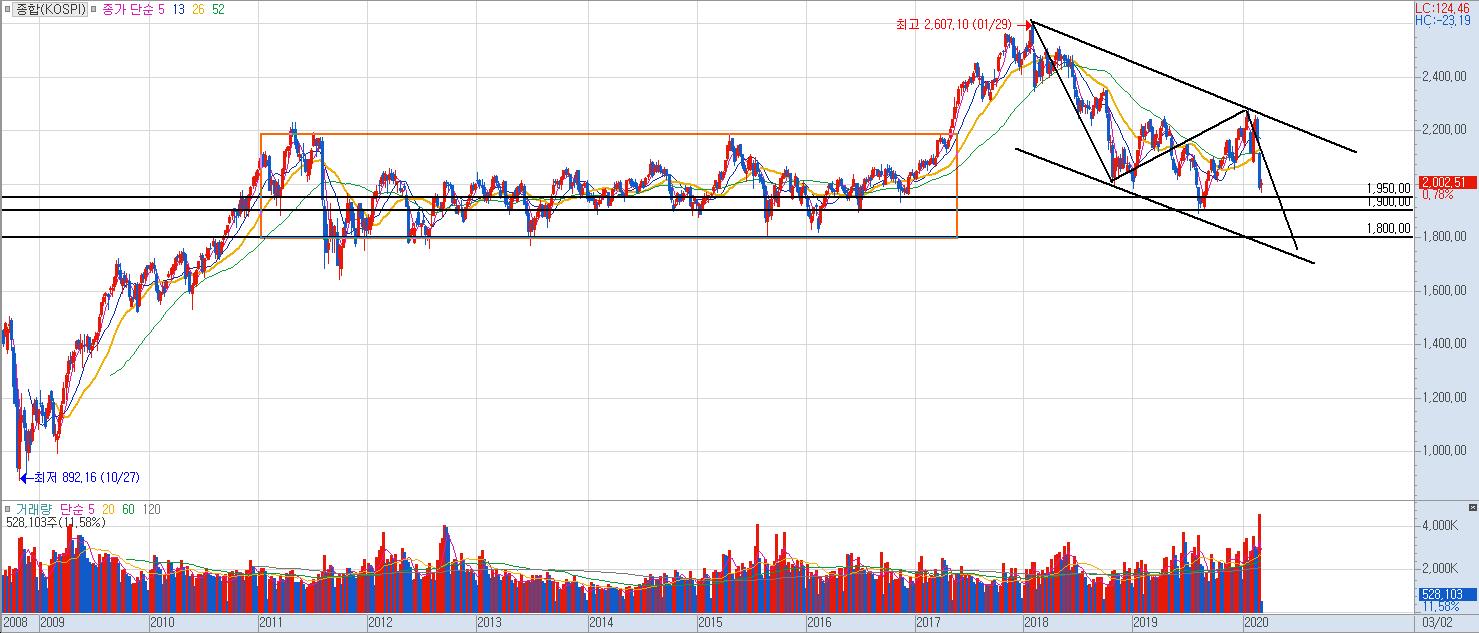Click the 528,103주(11.58%) volume readout

pos(54,522)
